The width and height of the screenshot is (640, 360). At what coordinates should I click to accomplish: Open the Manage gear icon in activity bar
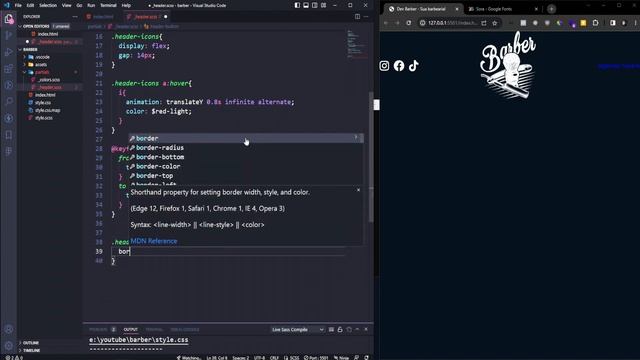pyautogui.click(x=9, y=345)
